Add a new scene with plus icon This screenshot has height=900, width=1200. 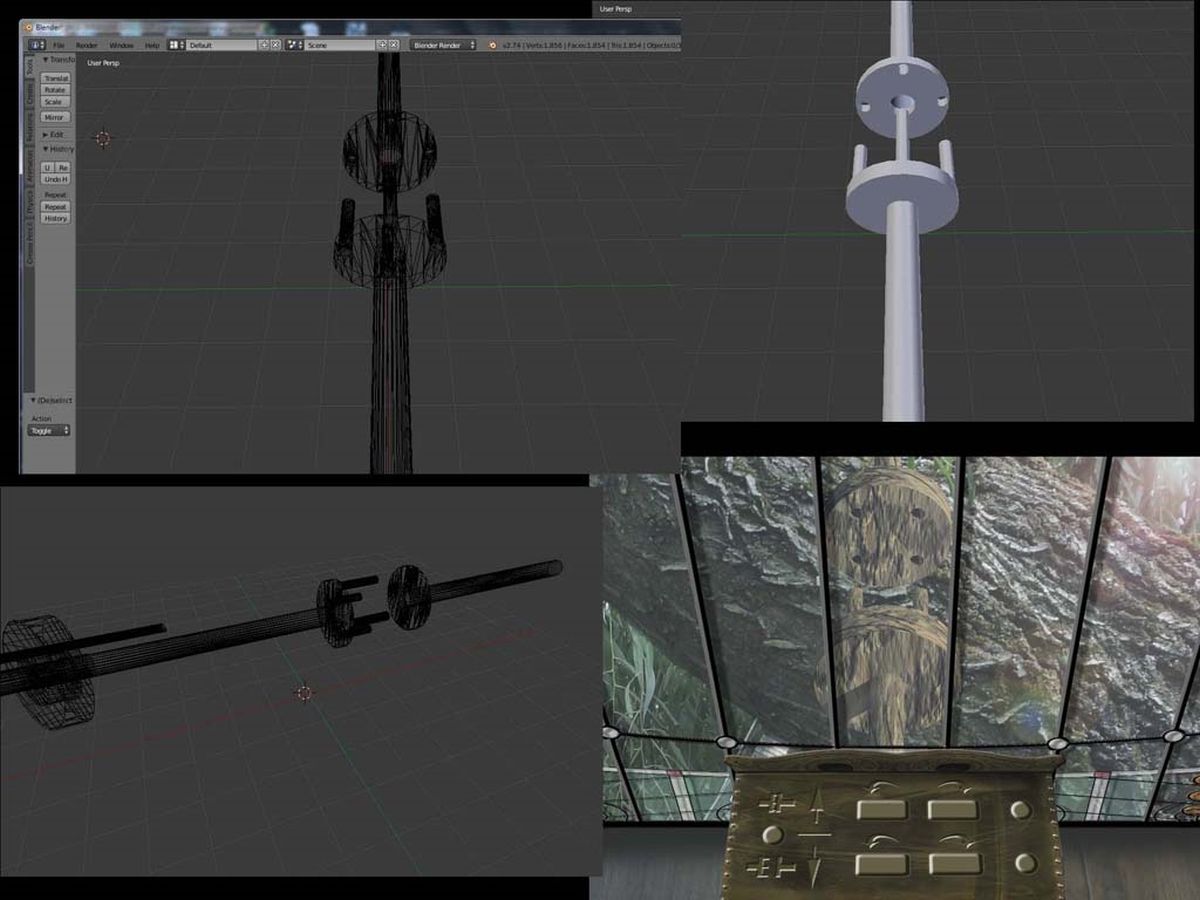point(382,45)
